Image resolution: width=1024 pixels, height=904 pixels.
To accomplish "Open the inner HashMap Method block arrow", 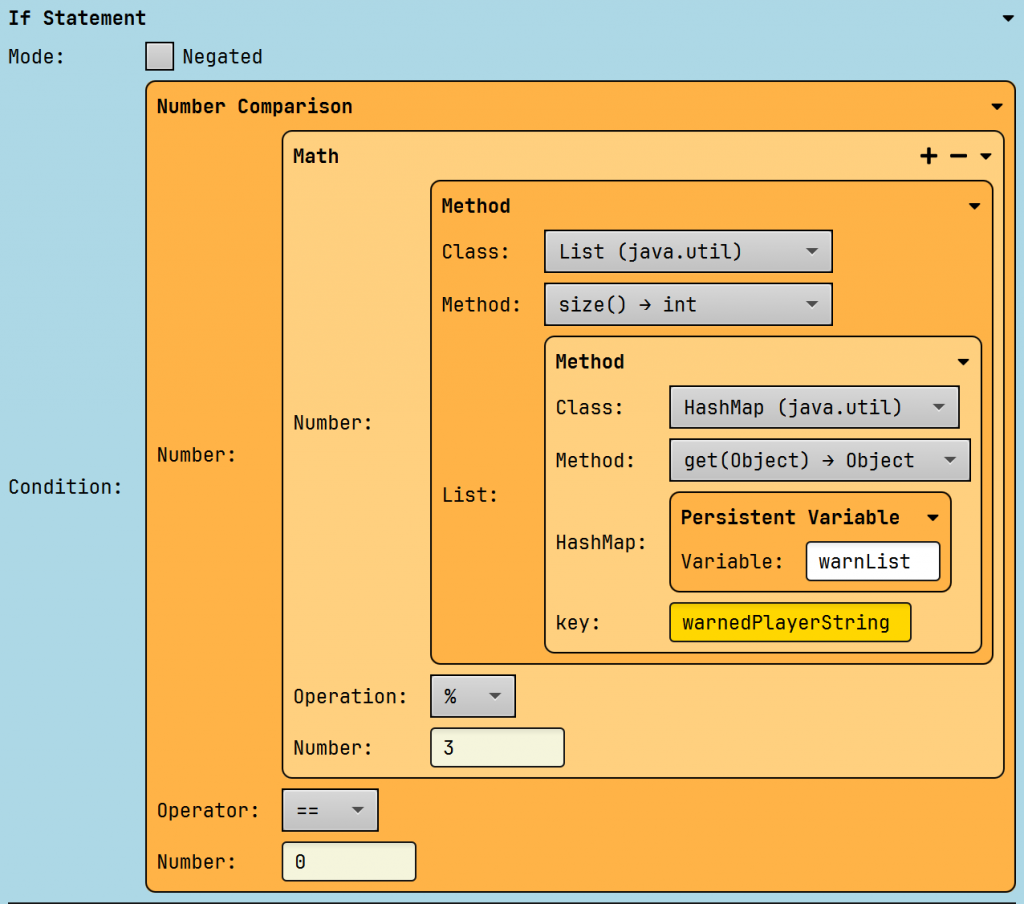I will coord(963,362).
